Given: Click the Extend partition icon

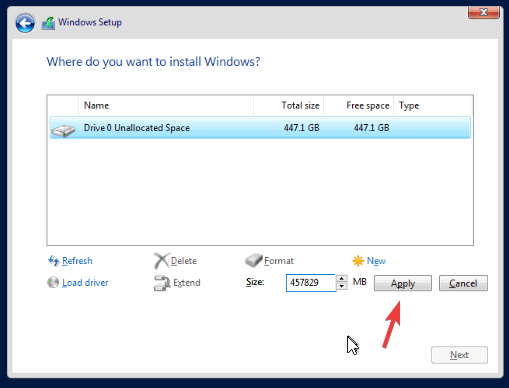Looking at the screenshot, I should pos(162,283).
